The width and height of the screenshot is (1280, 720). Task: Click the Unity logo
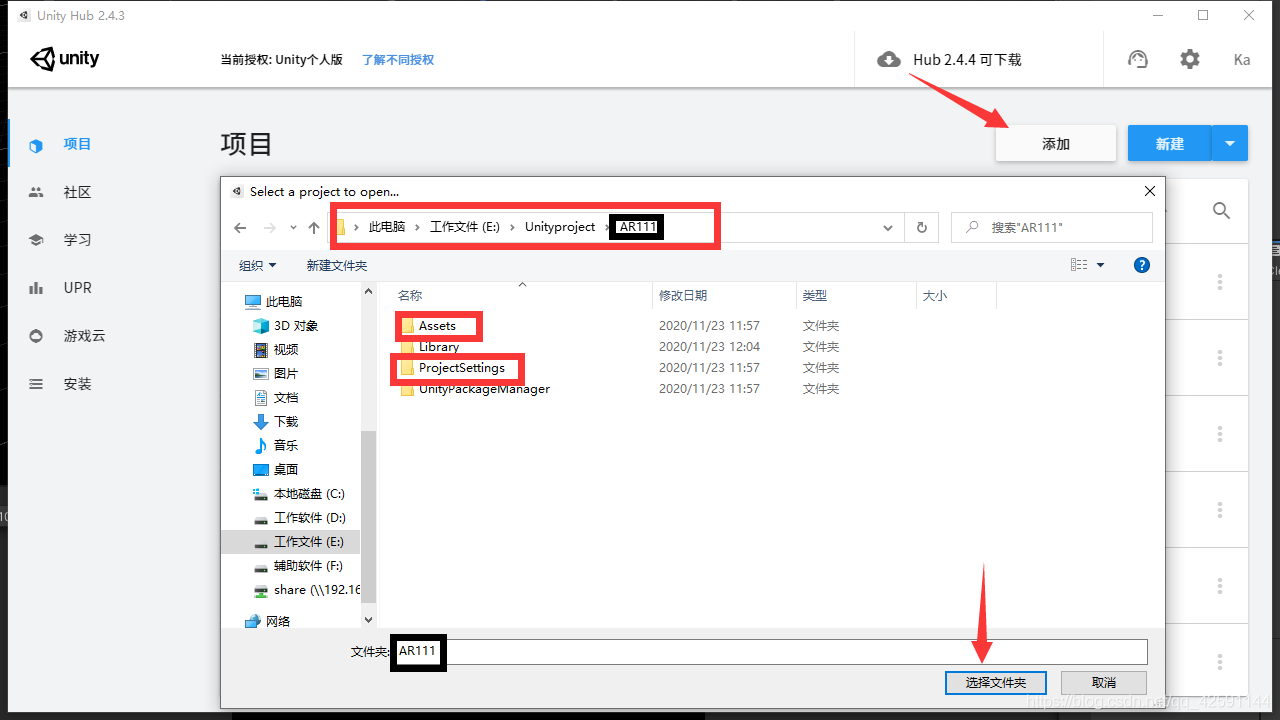(65, 58)
